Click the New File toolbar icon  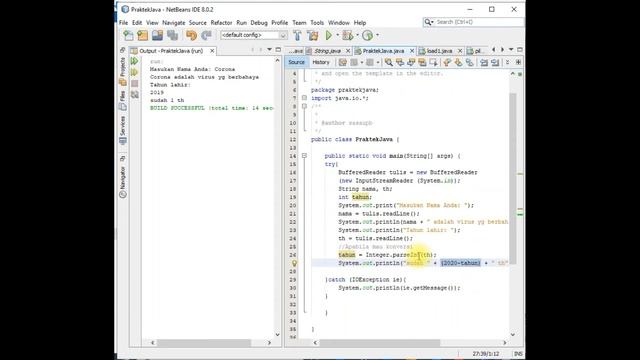128,36
